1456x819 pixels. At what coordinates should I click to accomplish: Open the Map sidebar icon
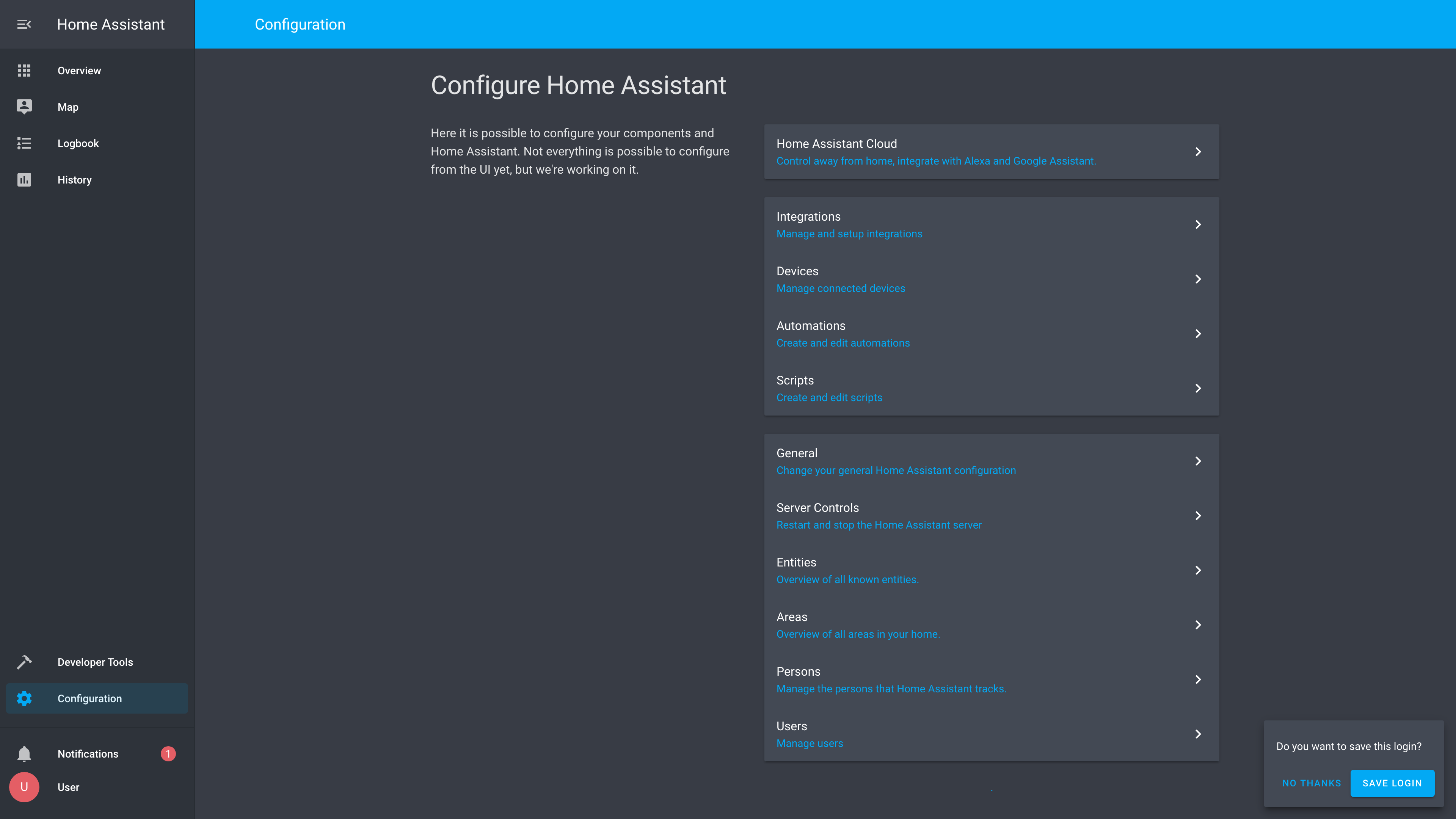coord(24,107)
